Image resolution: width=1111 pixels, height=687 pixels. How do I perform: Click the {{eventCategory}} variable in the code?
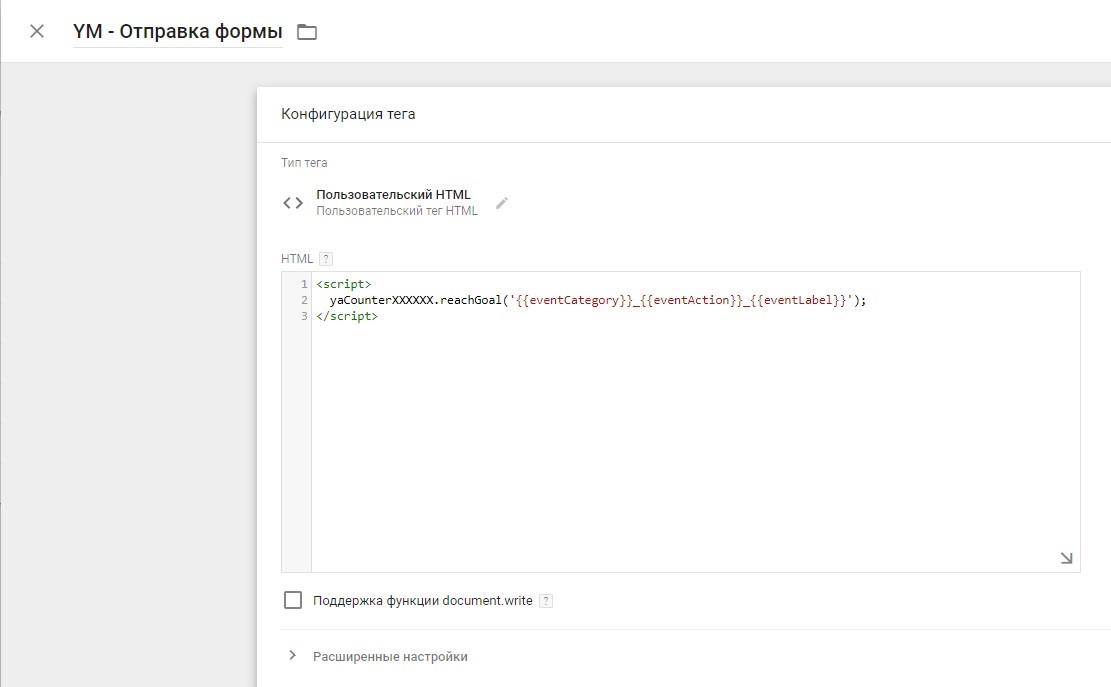(574, 300)
